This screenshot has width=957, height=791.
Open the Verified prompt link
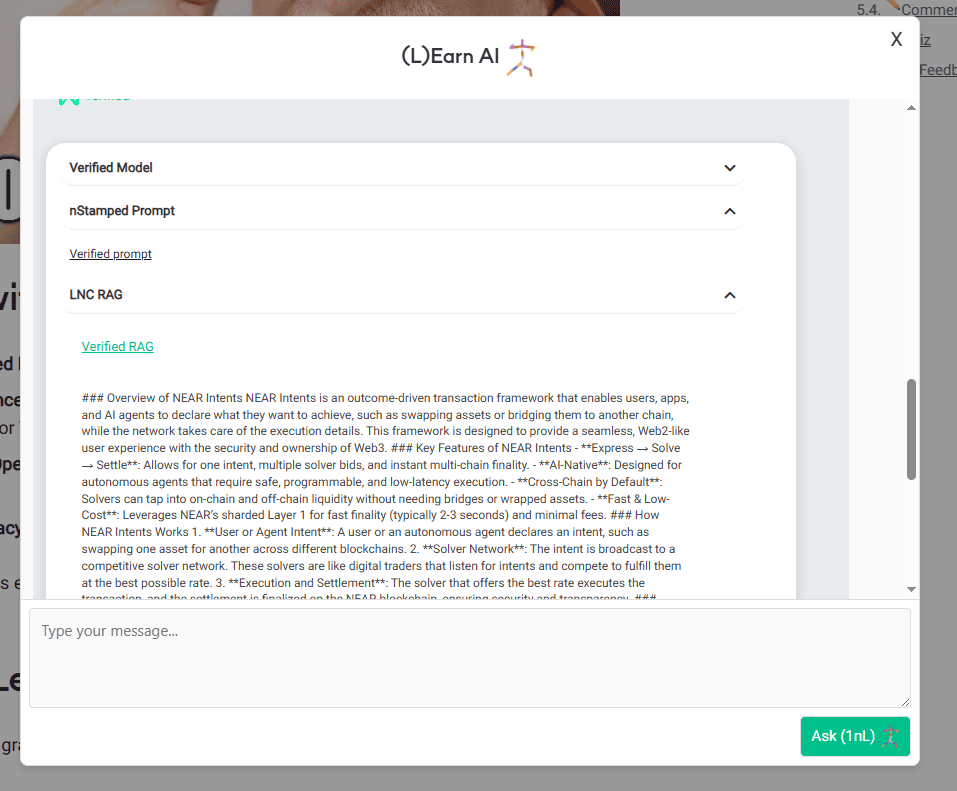click(x=110, y=254)
